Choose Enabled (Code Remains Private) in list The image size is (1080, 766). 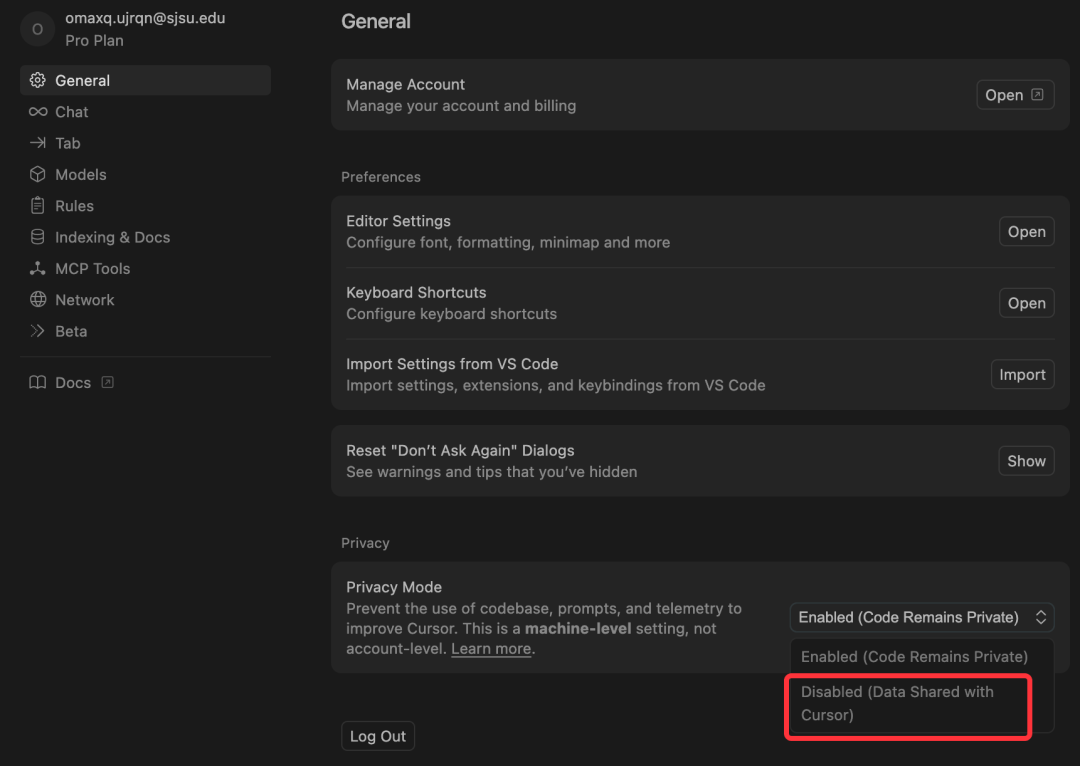point(914,657)
